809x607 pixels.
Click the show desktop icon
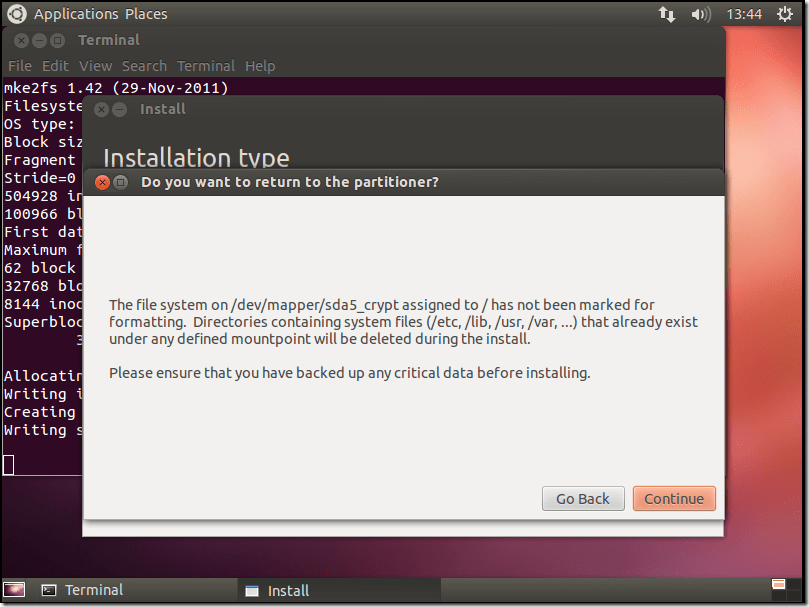point(15,590)
